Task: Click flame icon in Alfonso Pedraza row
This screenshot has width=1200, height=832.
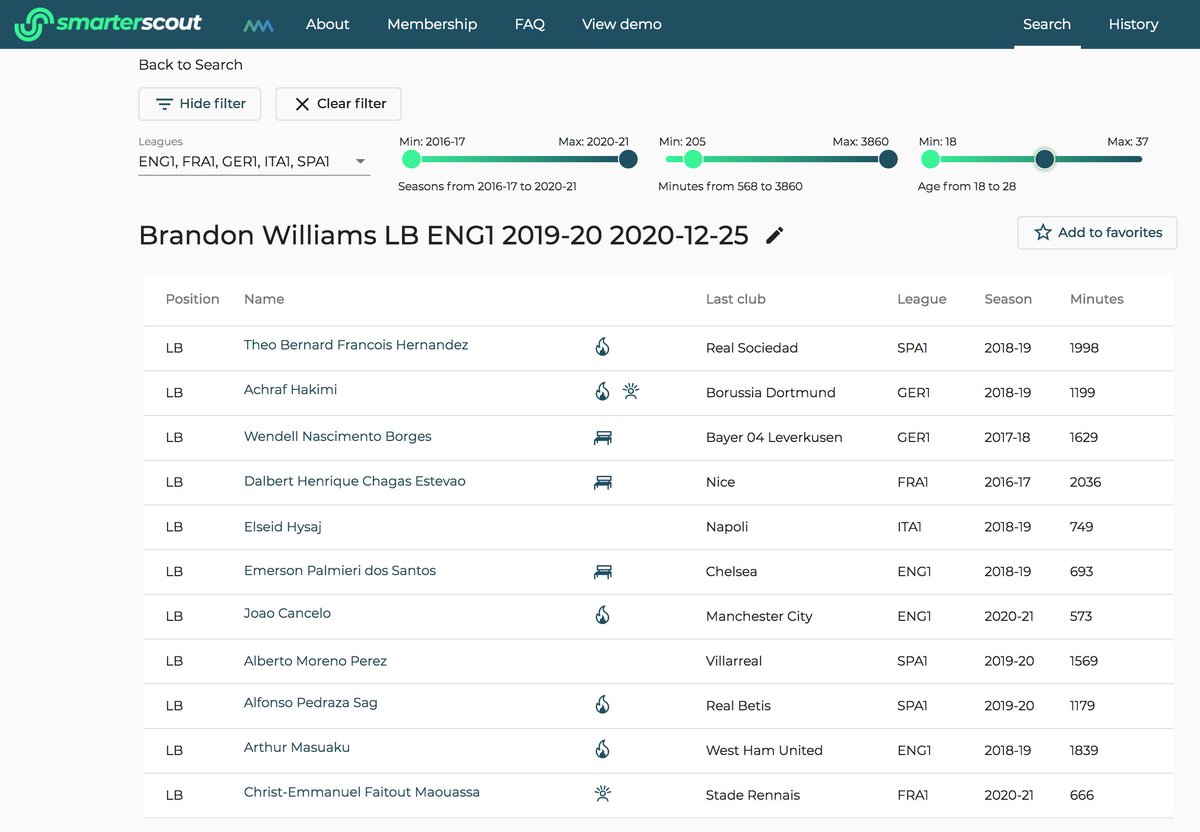Action: coord(602,705)
